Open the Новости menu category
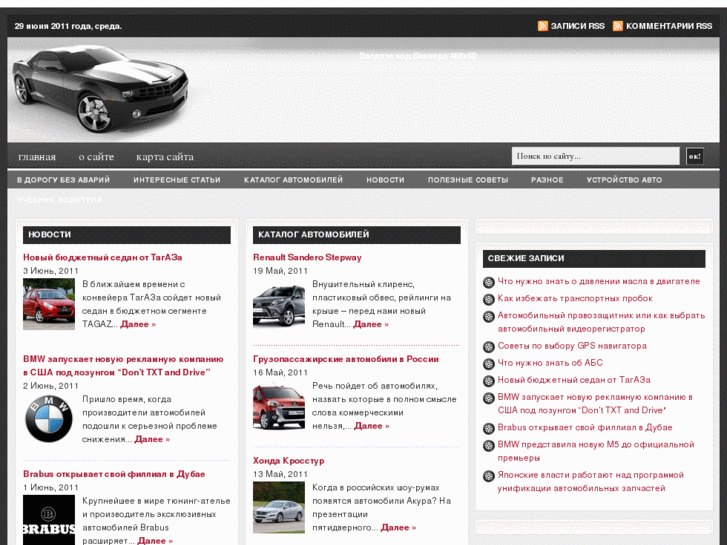The image size is (727, 545). tap(385, 180)
